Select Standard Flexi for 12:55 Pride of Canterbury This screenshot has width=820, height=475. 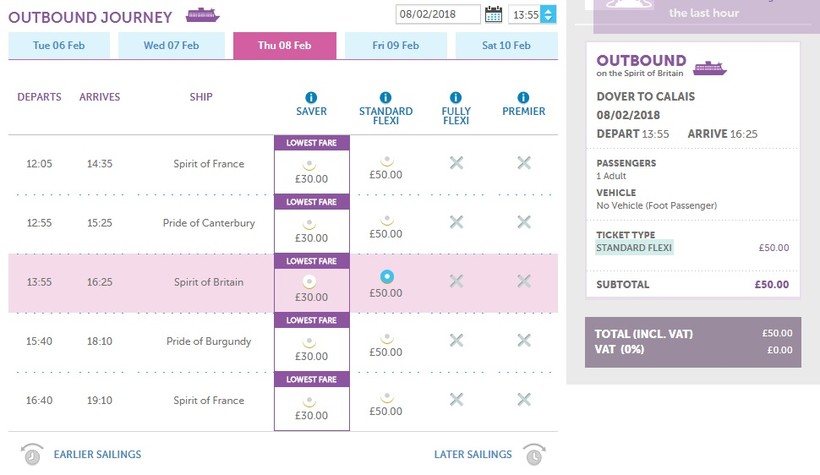(385, 222)
